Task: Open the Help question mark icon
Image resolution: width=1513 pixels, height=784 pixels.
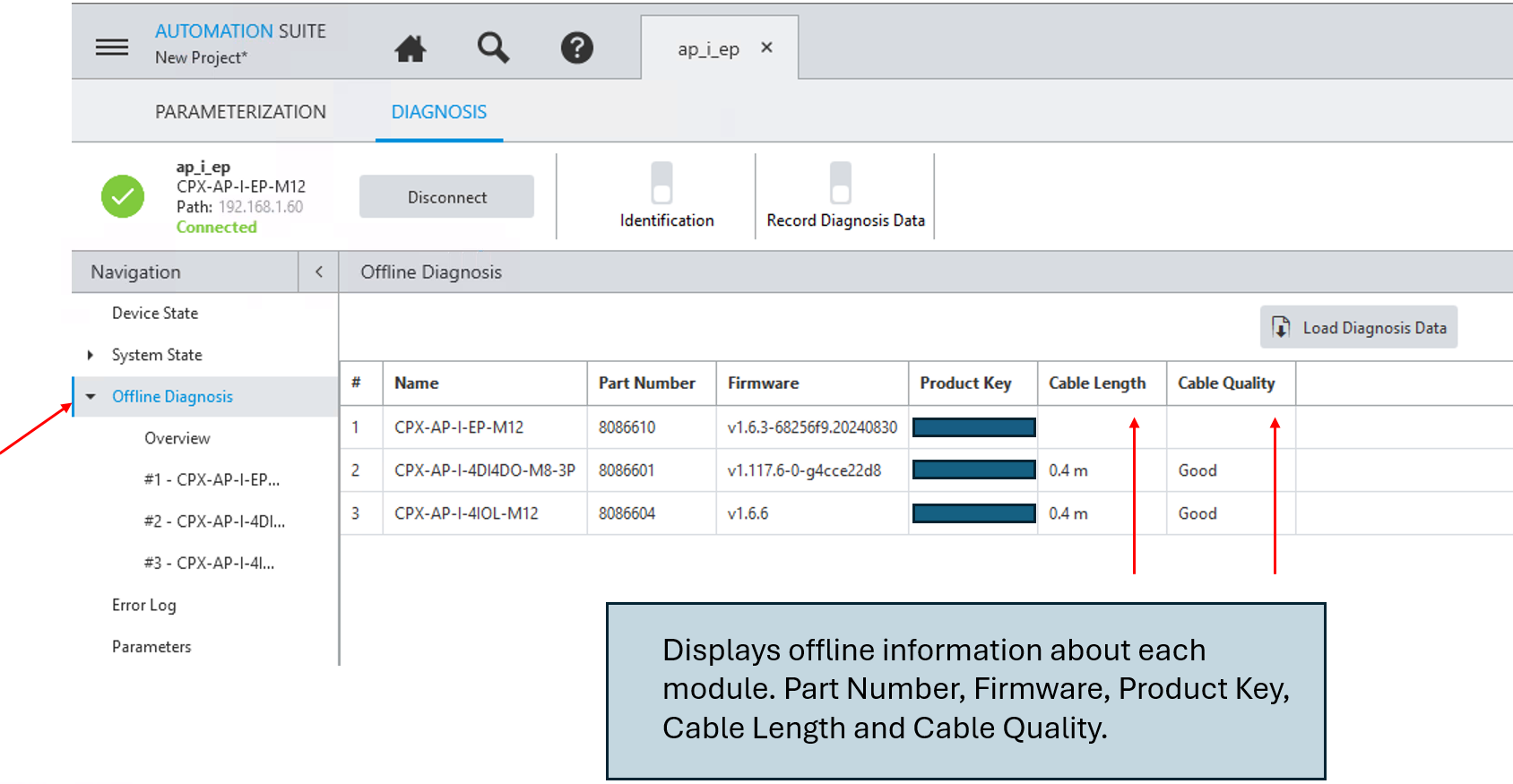Action: (x=577, y=47)
